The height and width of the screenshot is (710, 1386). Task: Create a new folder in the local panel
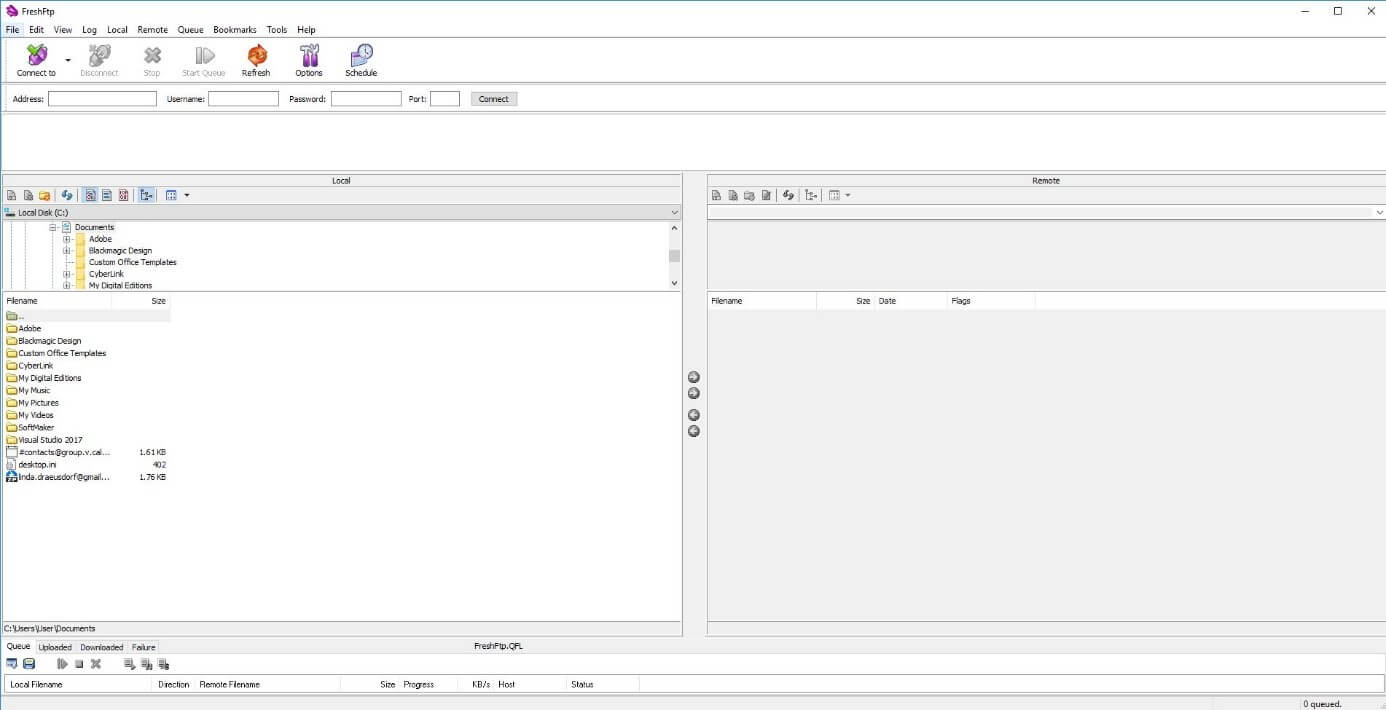tap(44, 194)
